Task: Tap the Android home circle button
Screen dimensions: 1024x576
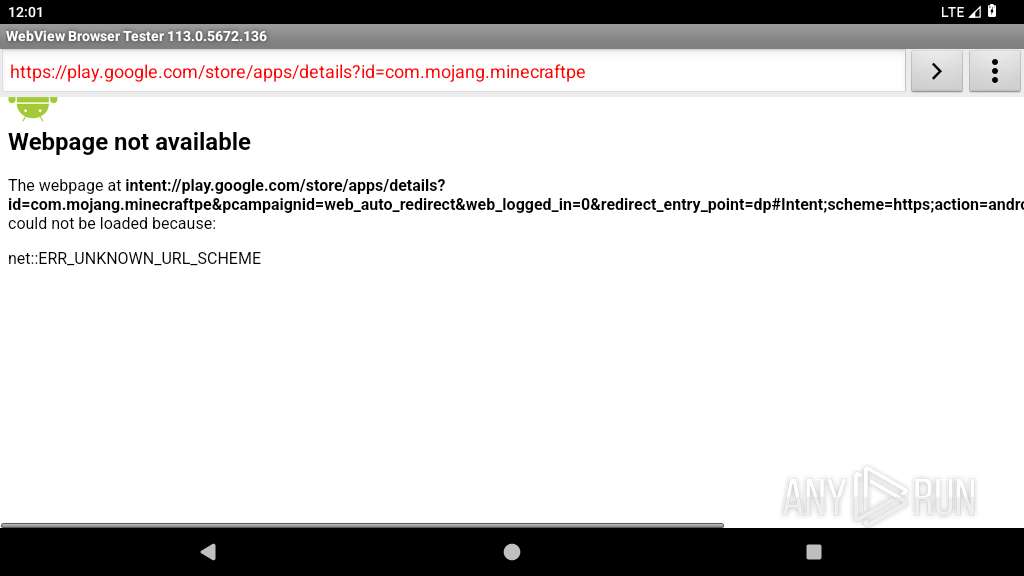Action: [512, 552]
